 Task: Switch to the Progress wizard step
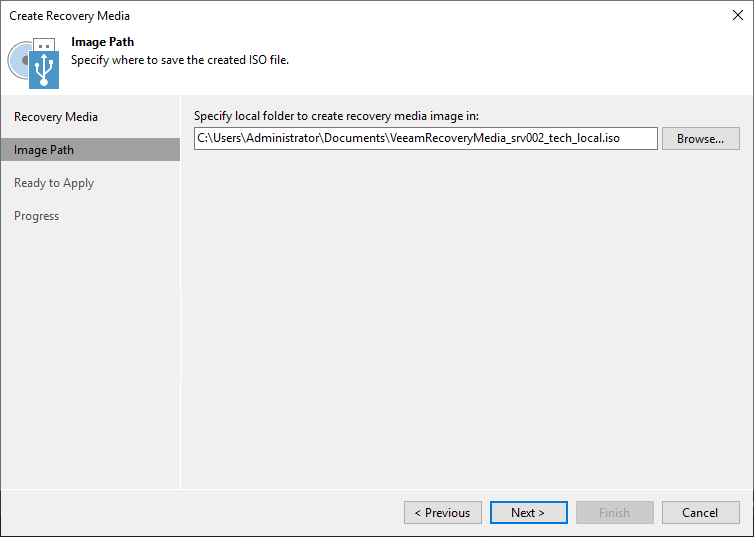tap(37, 216)
